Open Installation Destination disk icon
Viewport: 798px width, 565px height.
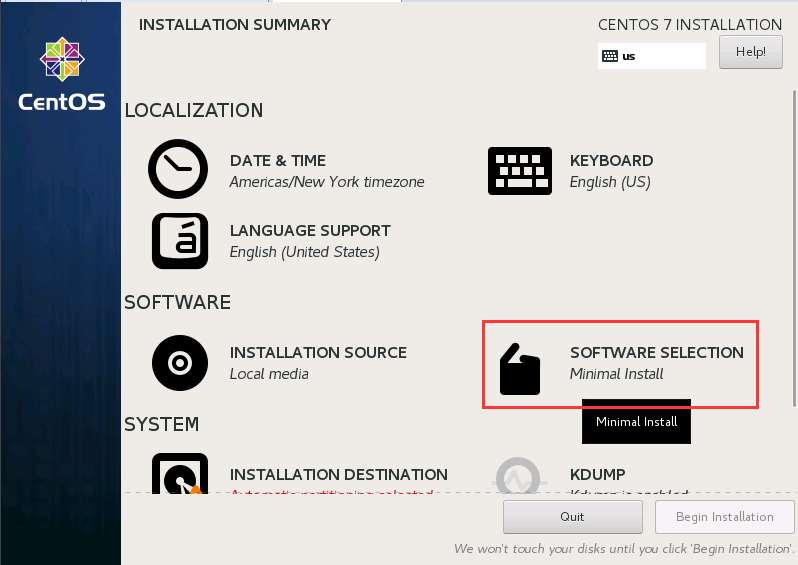(x=180, y=473)
